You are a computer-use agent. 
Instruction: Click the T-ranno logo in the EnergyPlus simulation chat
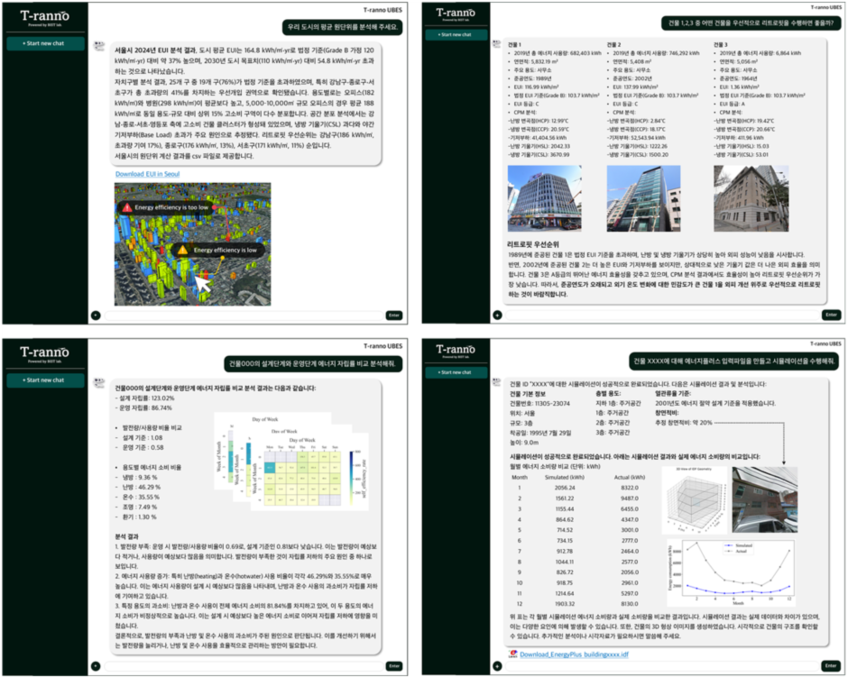click(x=455, y=350)
